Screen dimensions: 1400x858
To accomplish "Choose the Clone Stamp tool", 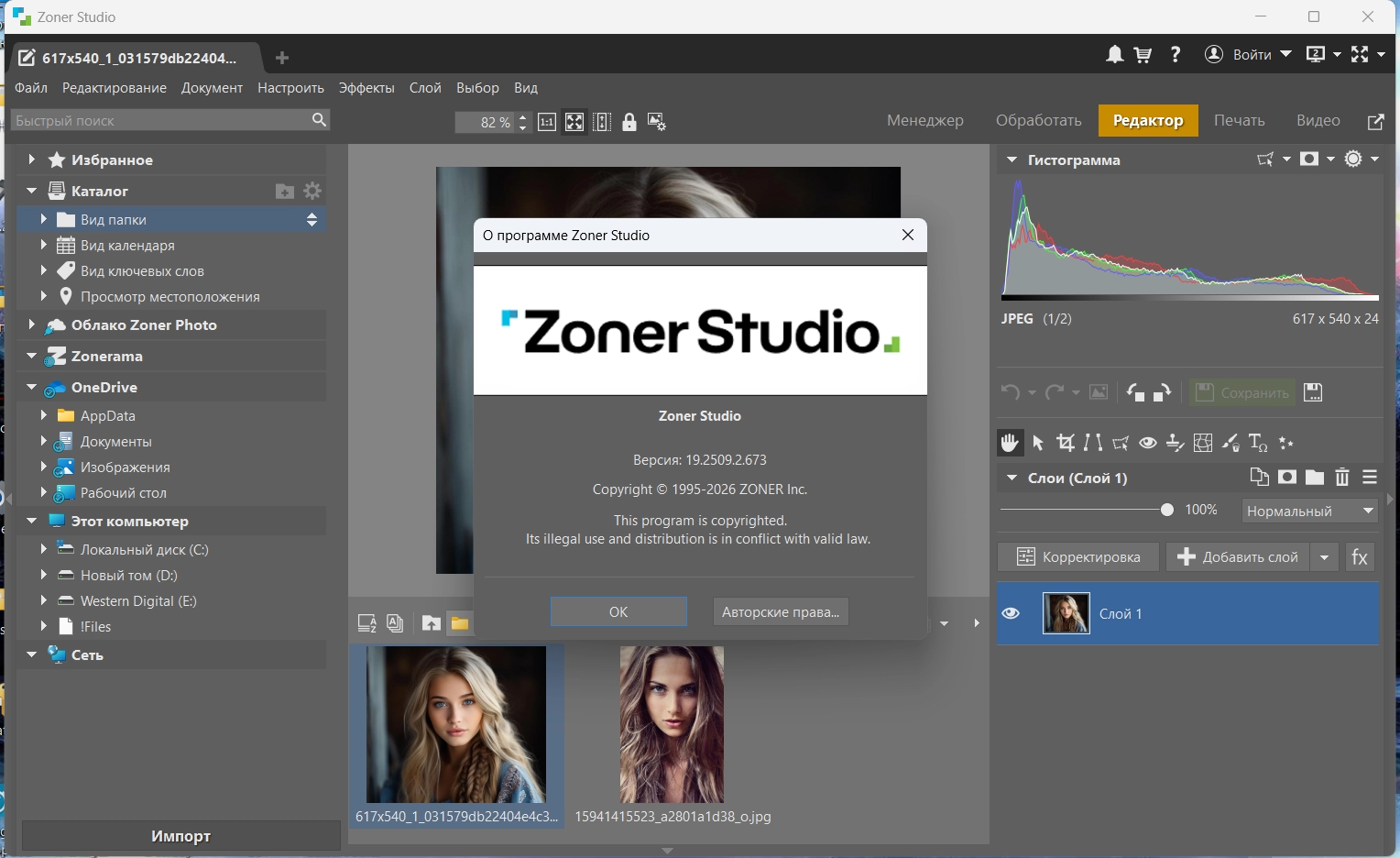I will tap(1176, 443).
